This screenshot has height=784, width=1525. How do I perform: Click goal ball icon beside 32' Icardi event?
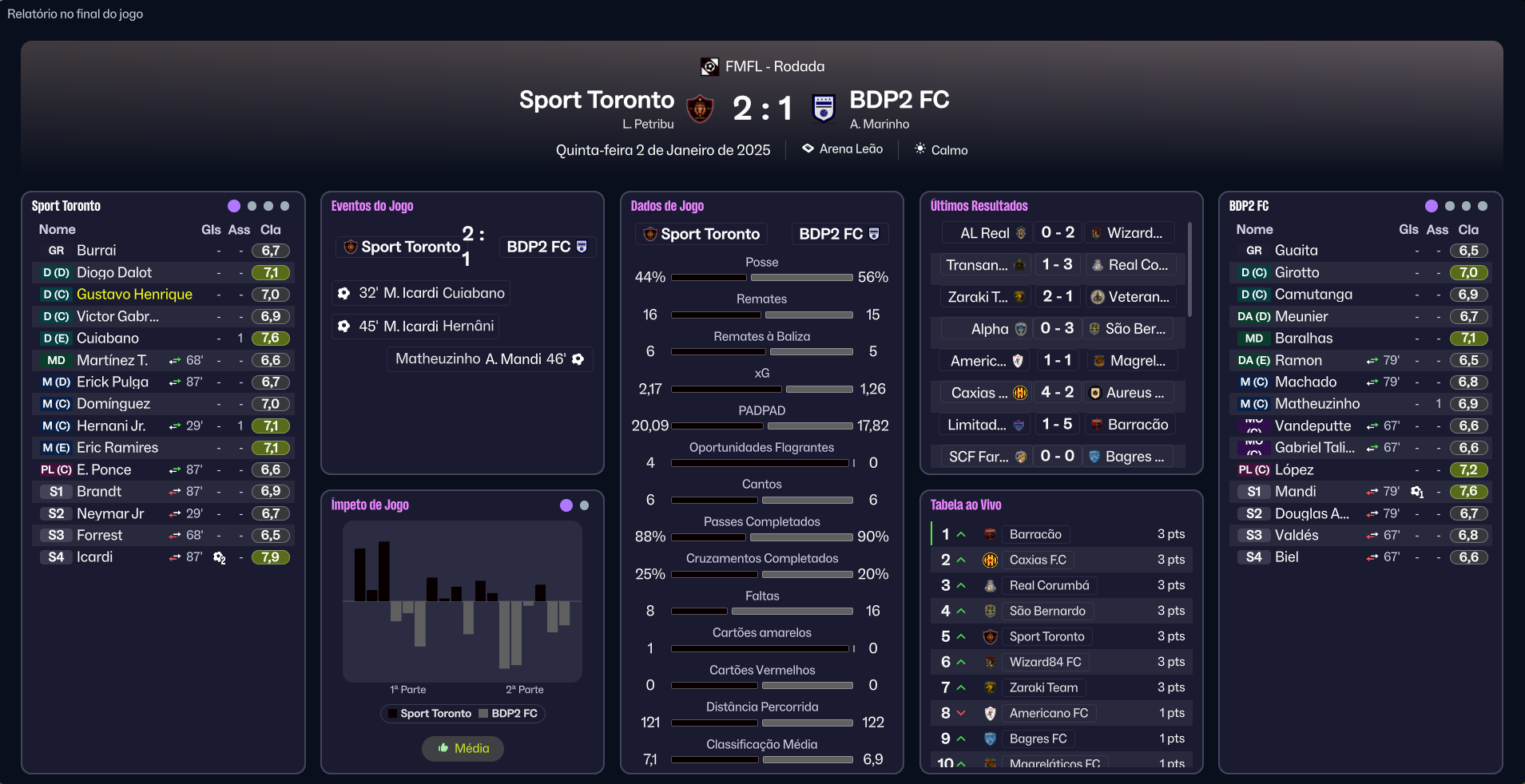pos(344,293)
